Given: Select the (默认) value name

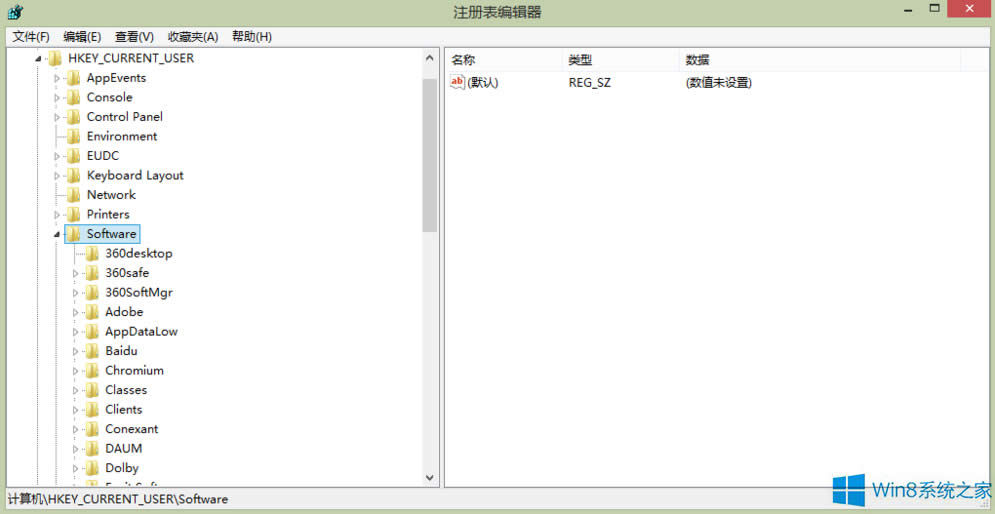Looking at the screenshot, I should [x=483, y=82].
